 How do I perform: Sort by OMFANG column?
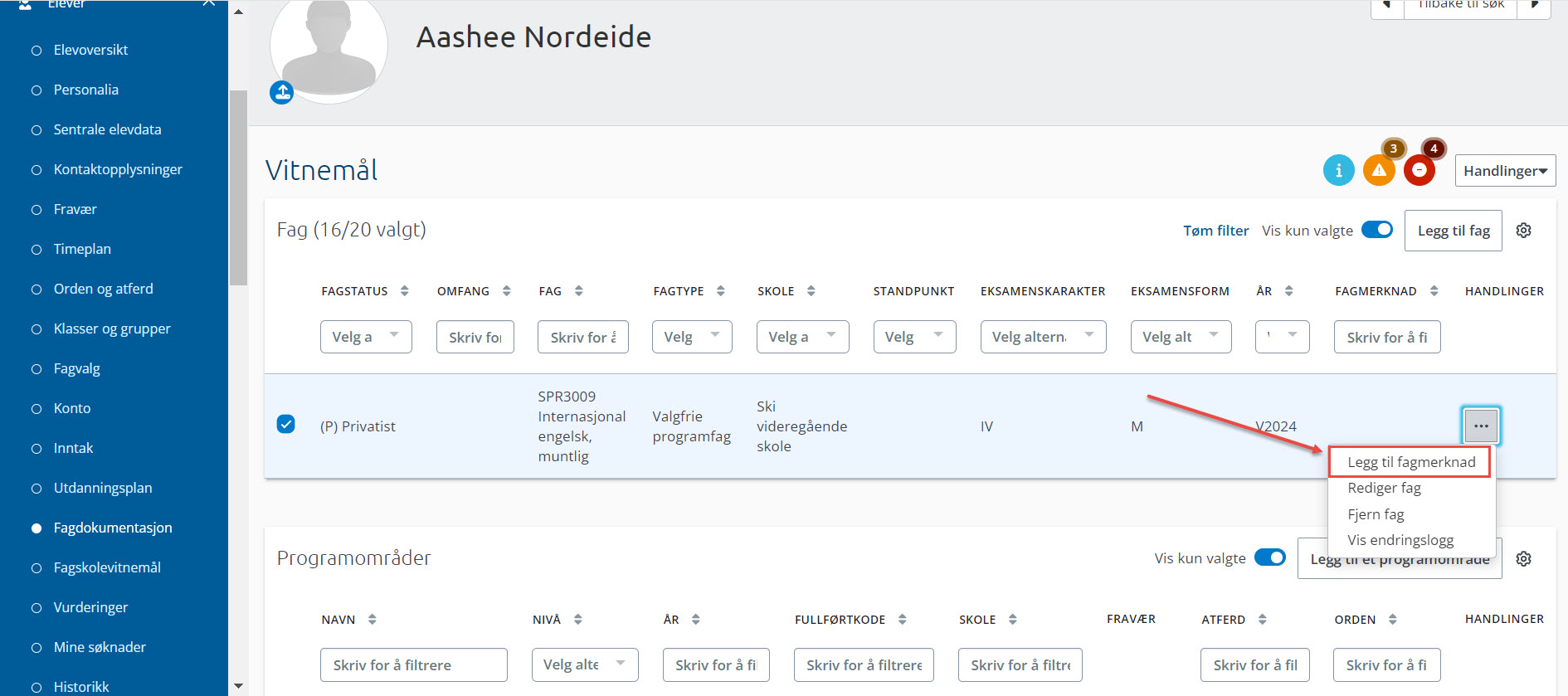tap(506, 291)
